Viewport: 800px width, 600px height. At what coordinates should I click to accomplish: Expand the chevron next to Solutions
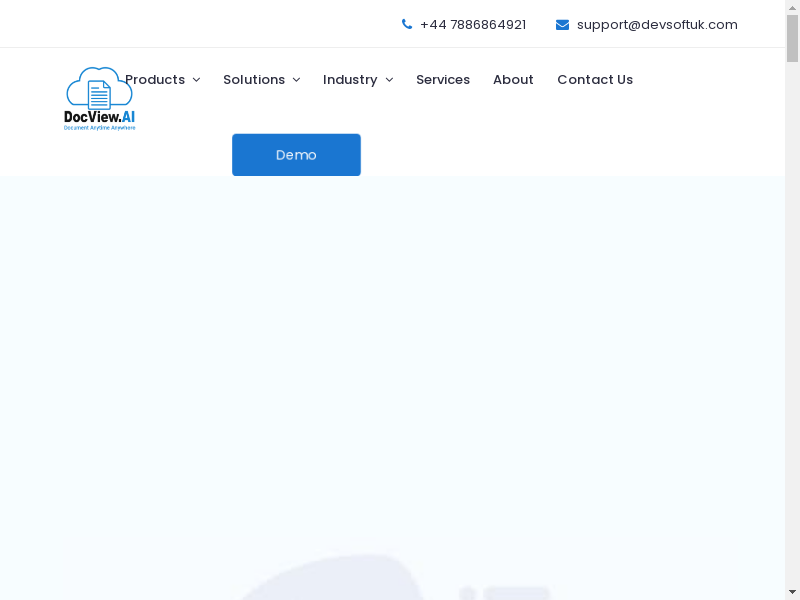coord(296,80)
